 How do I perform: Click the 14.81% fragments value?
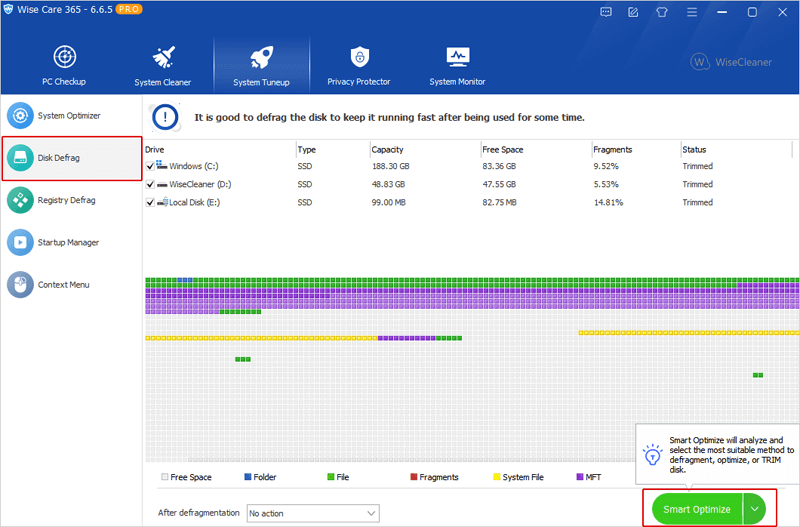point(608,203)
